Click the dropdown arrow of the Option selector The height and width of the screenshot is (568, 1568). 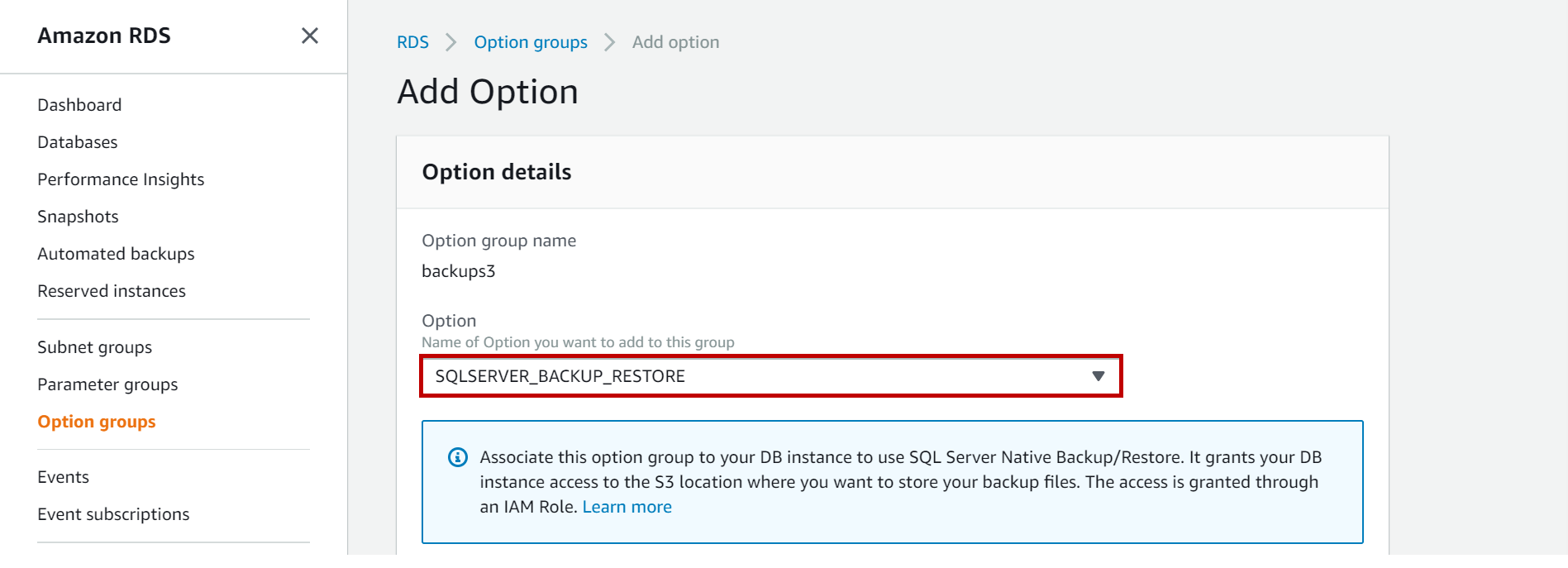point(1098,376)
